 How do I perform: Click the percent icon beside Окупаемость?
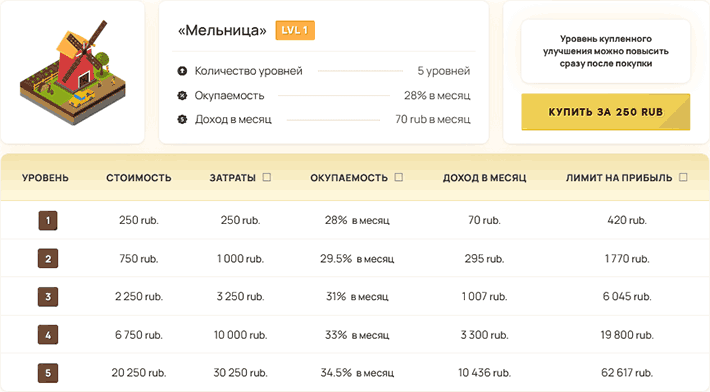click(182, 96)
